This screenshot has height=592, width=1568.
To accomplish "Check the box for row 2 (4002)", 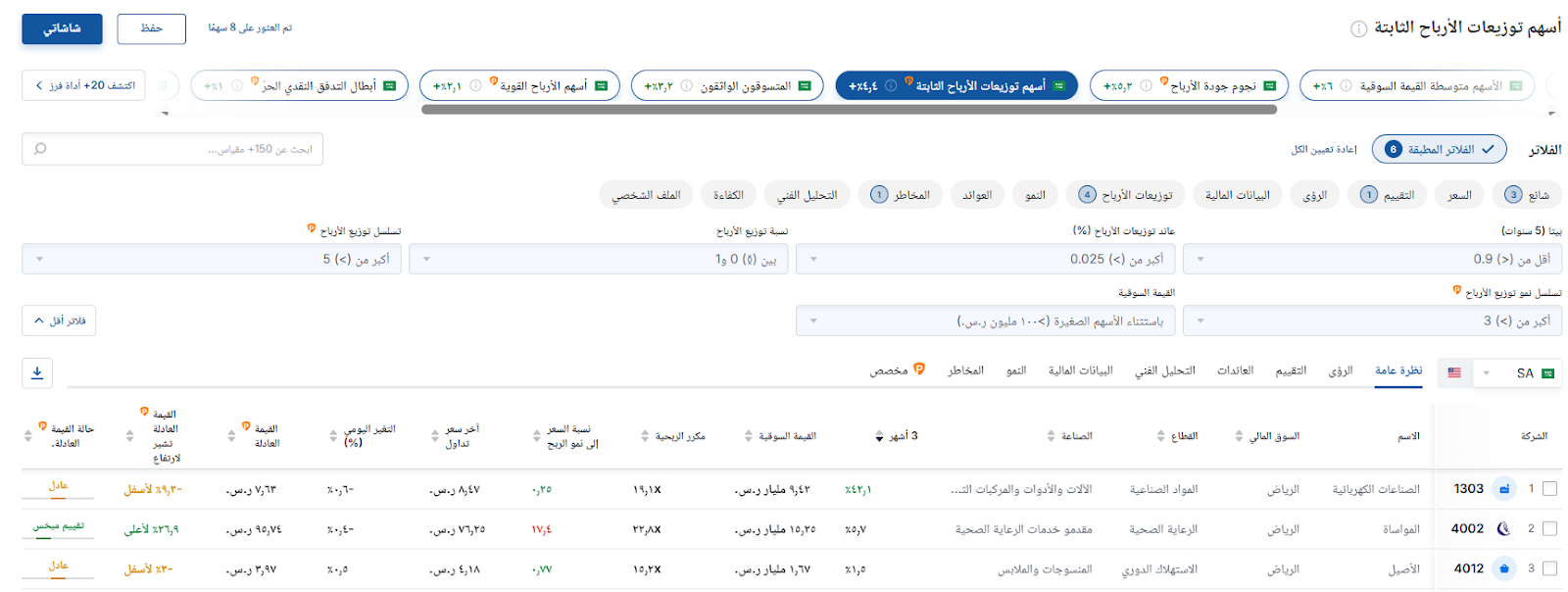I will [x=1549, y=528].
